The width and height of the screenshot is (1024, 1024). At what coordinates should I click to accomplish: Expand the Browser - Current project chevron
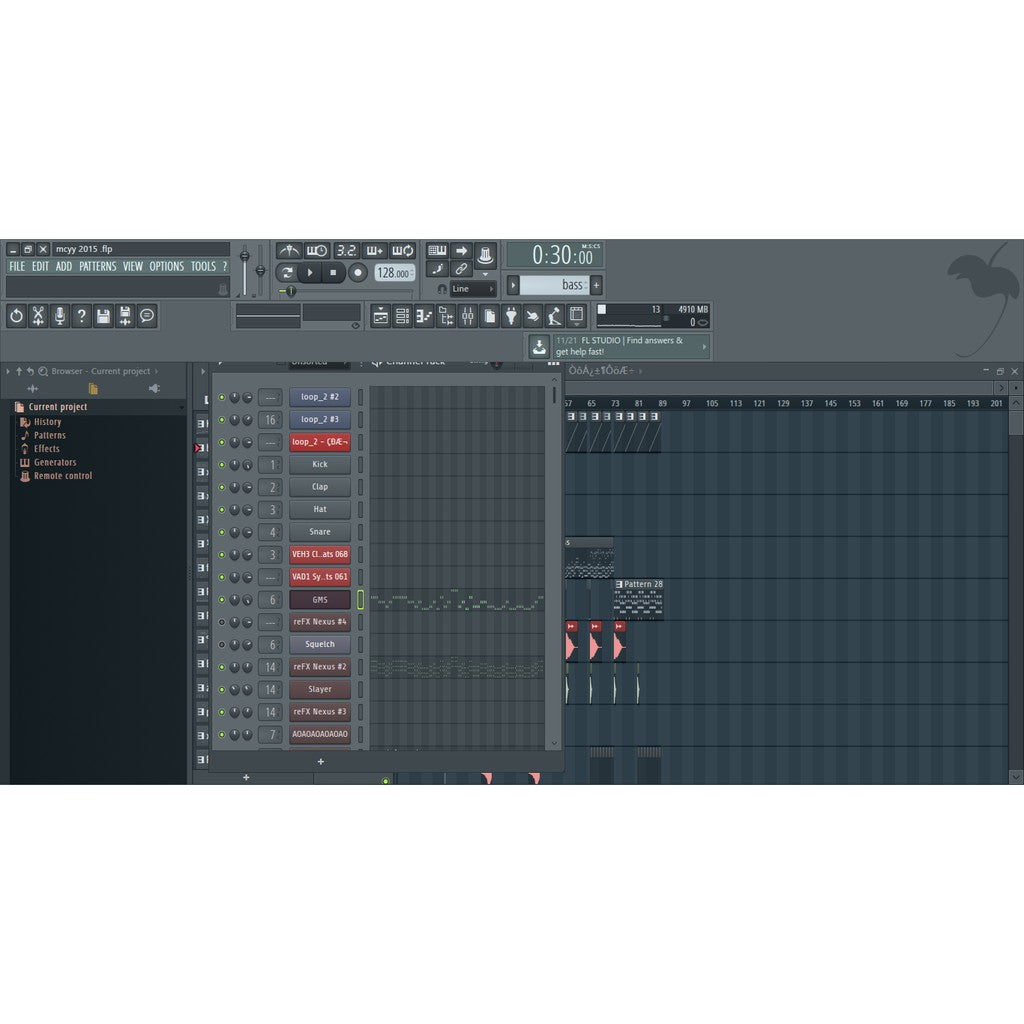(x=7, y=371)
